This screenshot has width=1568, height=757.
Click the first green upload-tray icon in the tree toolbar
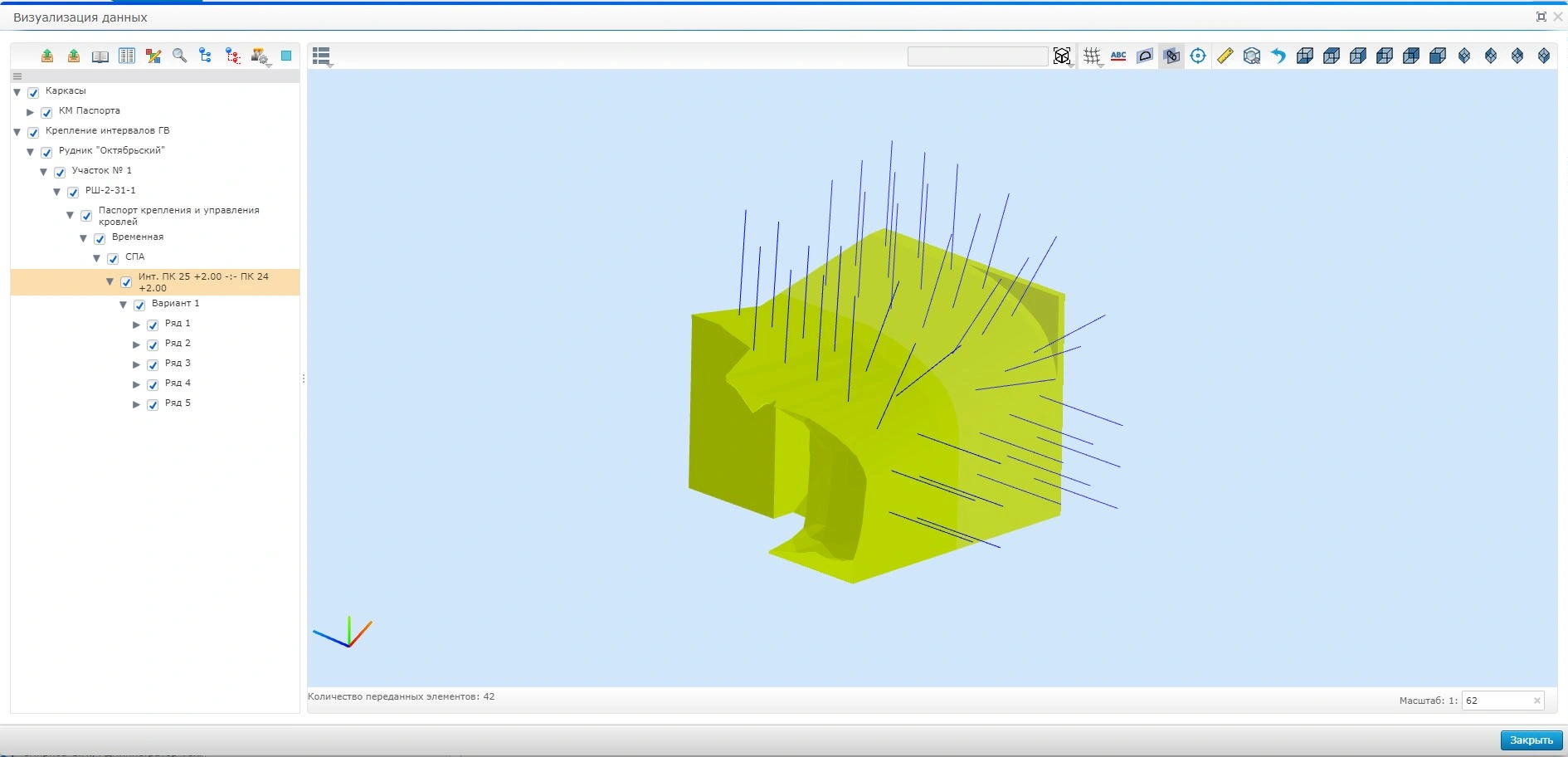[47, 56]
